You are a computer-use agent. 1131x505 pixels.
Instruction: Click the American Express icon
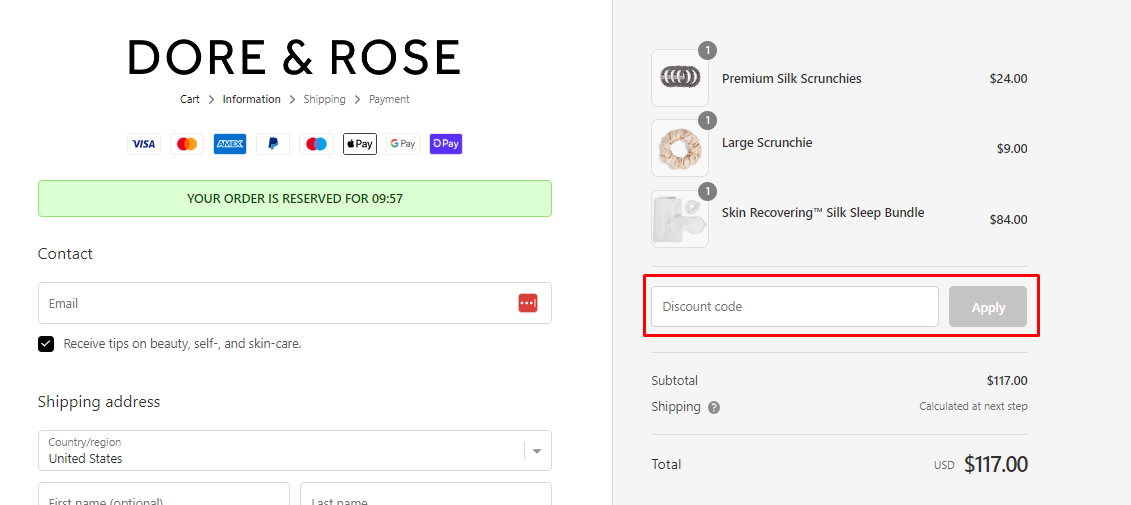pyautogui.click(x=230, y=144)
